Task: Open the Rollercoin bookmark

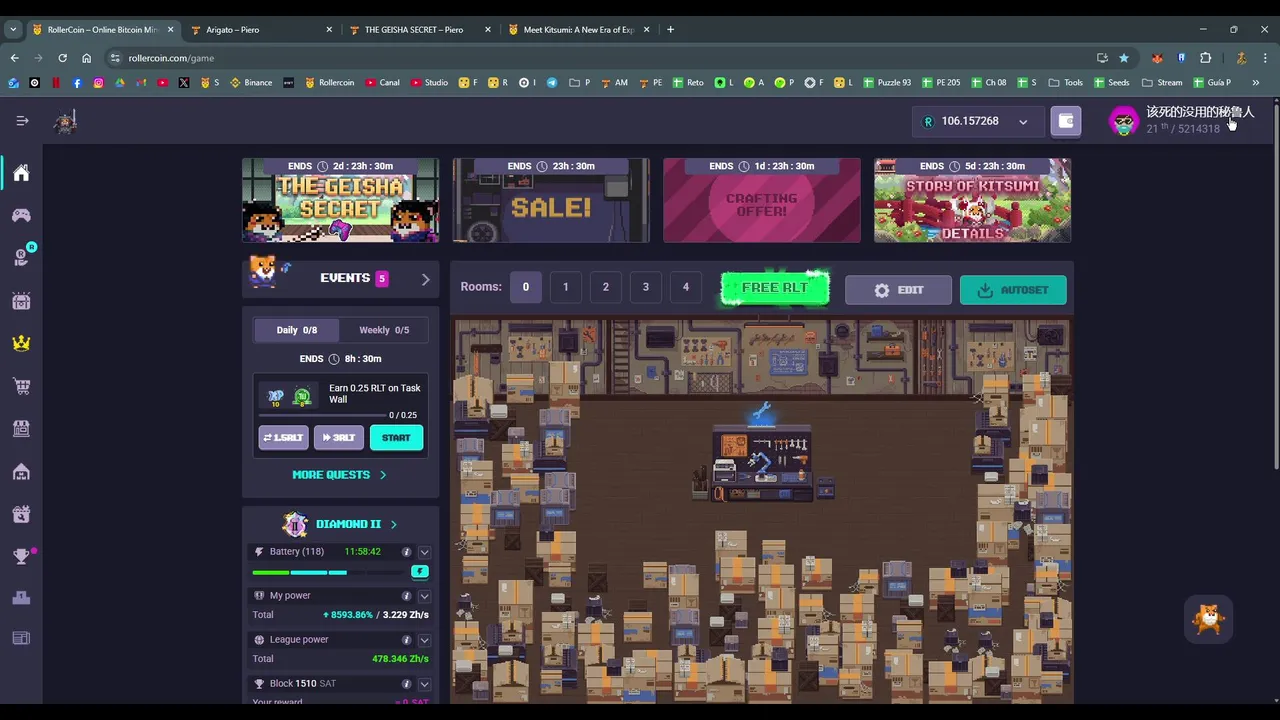Action: coord(329,83)
